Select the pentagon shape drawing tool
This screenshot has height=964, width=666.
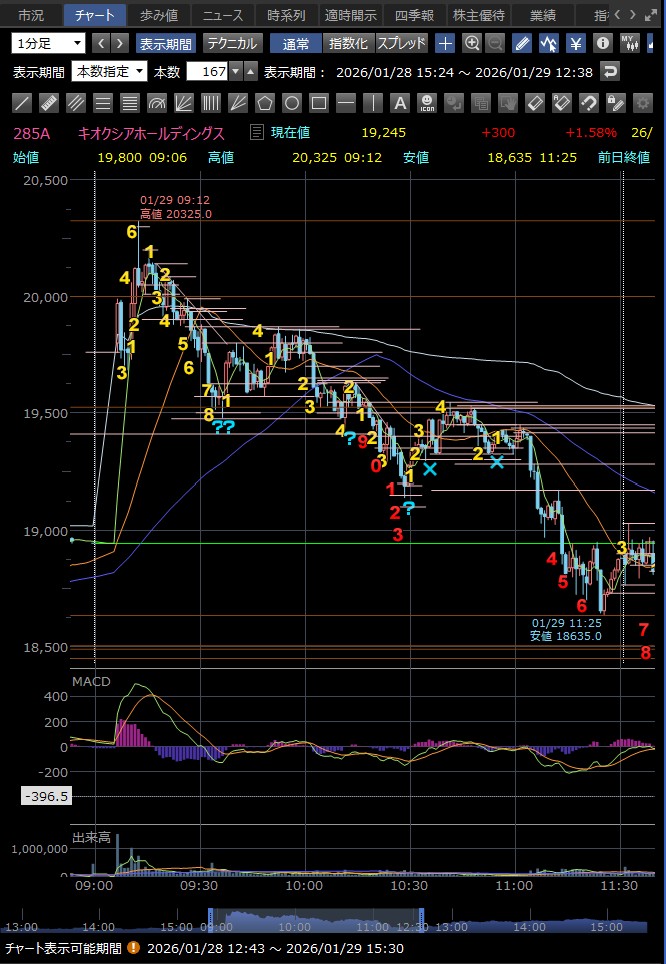click(x=264, y=103)
